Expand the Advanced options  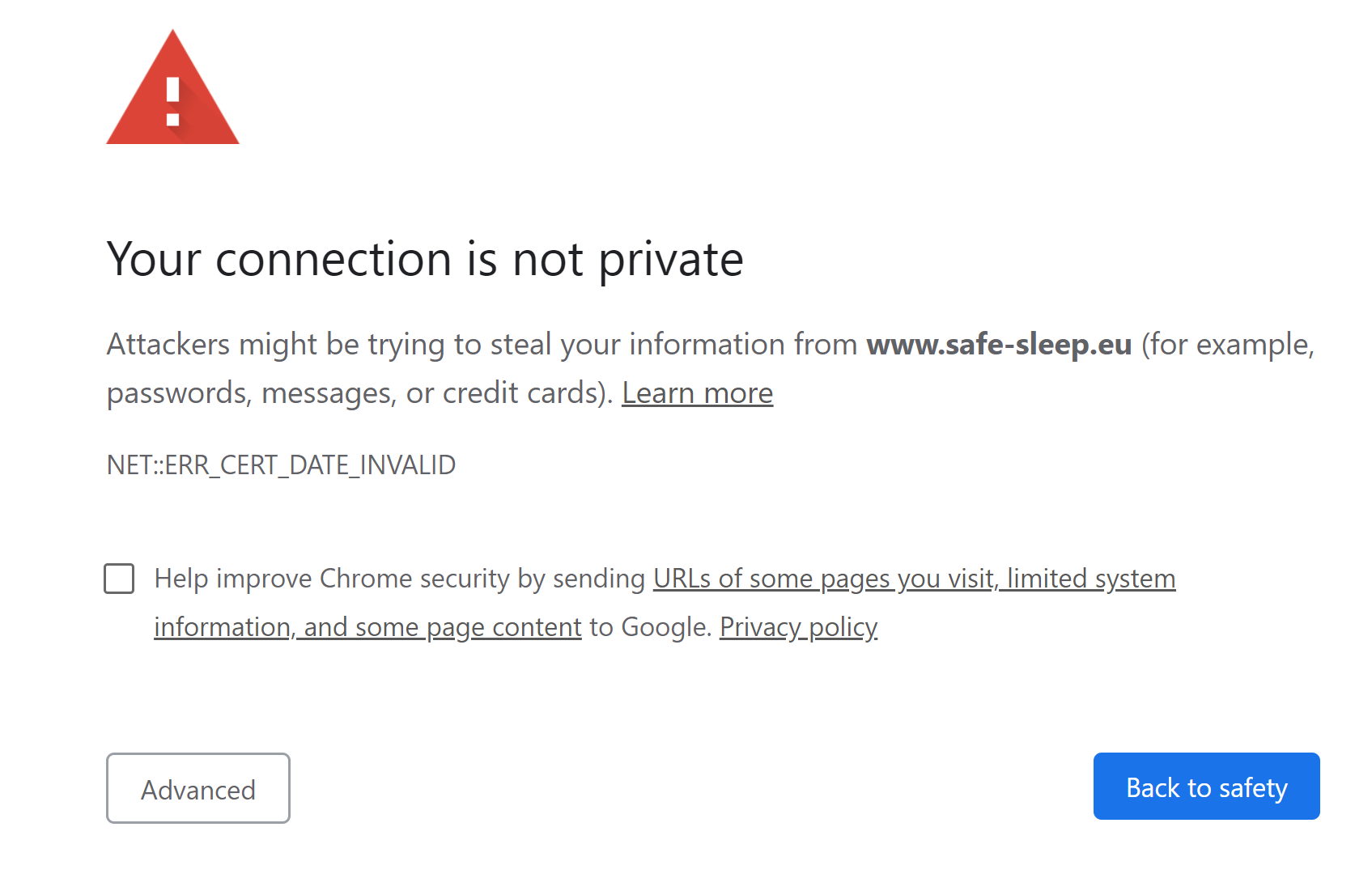point(198,788)
